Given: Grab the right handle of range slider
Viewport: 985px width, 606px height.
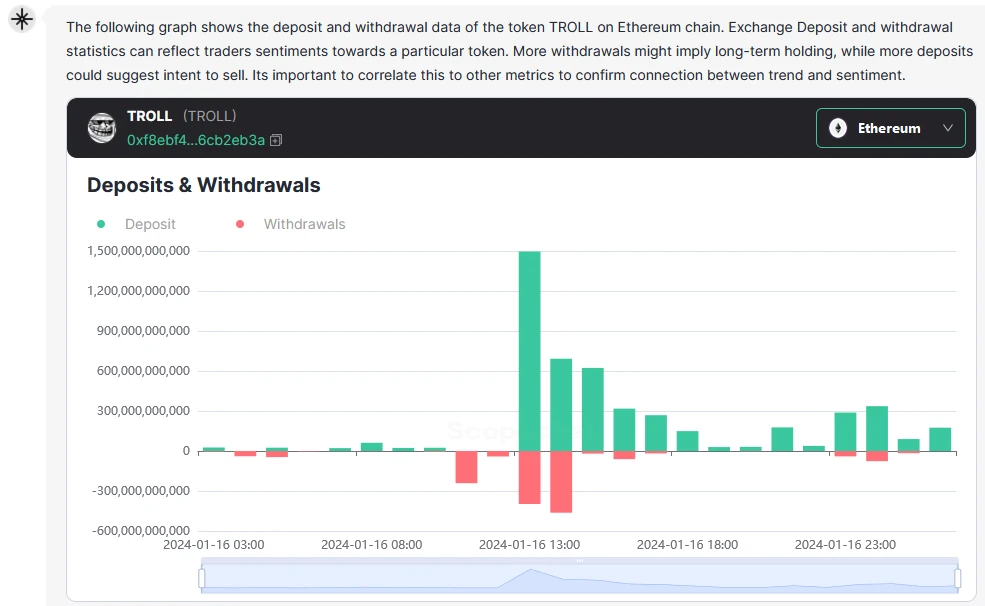Looking at the screenshot, I should pos(957,578).
